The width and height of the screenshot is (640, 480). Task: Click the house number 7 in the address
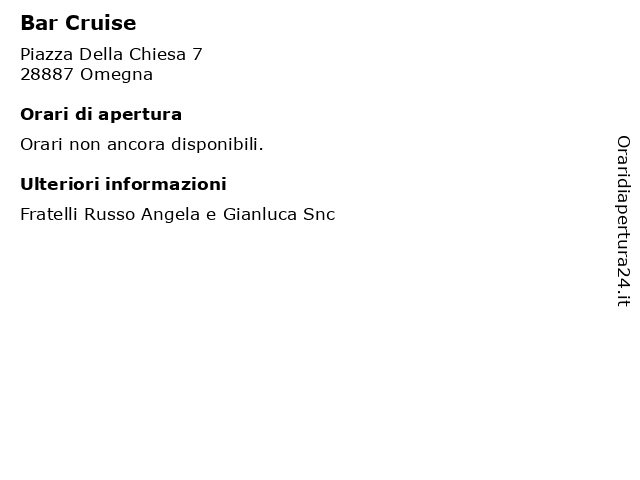click(x=197, y=54)
